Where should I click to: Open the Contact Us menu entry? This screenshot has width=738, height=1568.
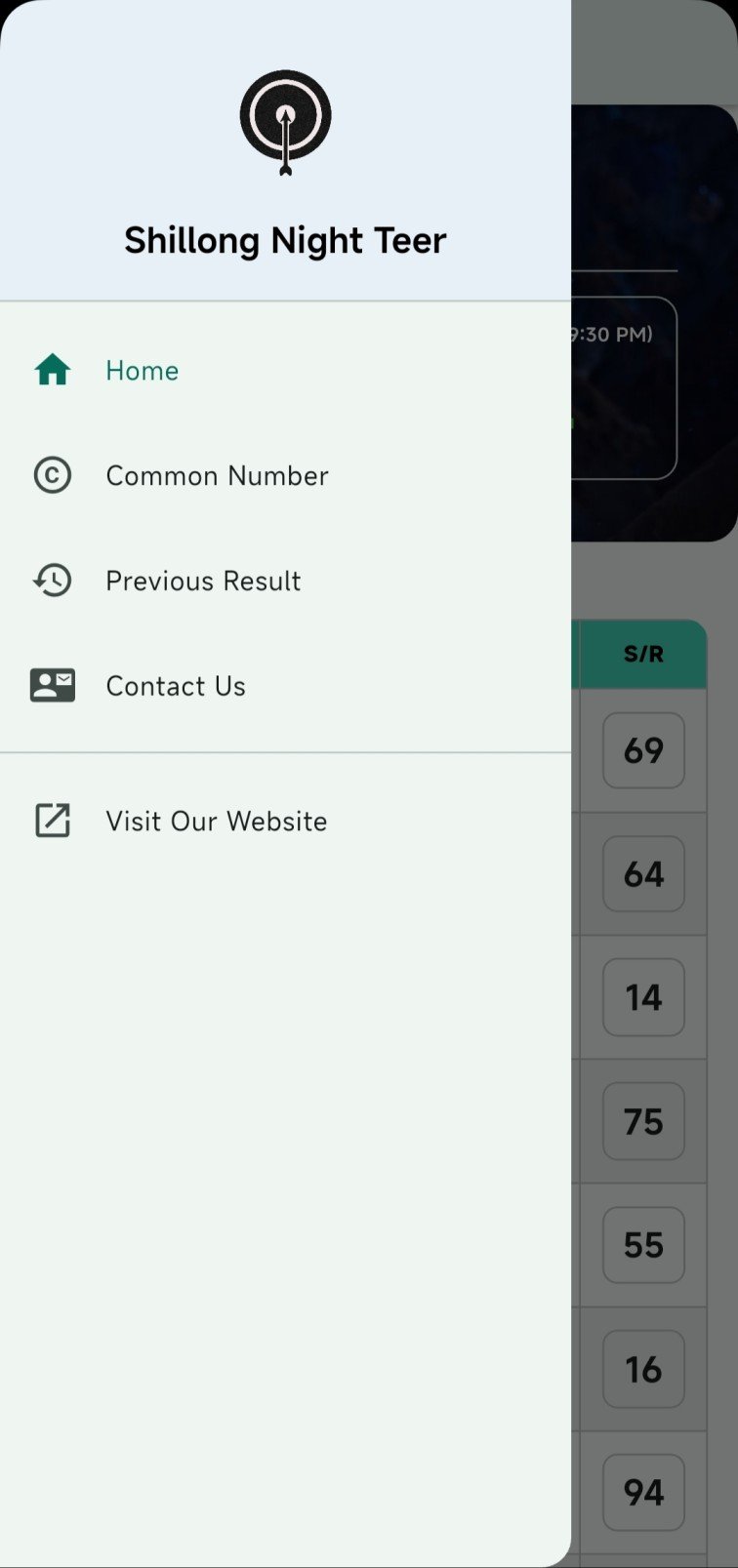285,686
